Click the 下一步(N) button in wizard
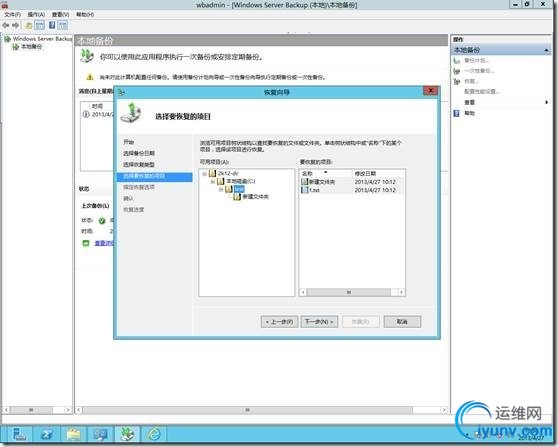Screen dimensions: 558x447 pyautogui.click(x=319, y=322)
